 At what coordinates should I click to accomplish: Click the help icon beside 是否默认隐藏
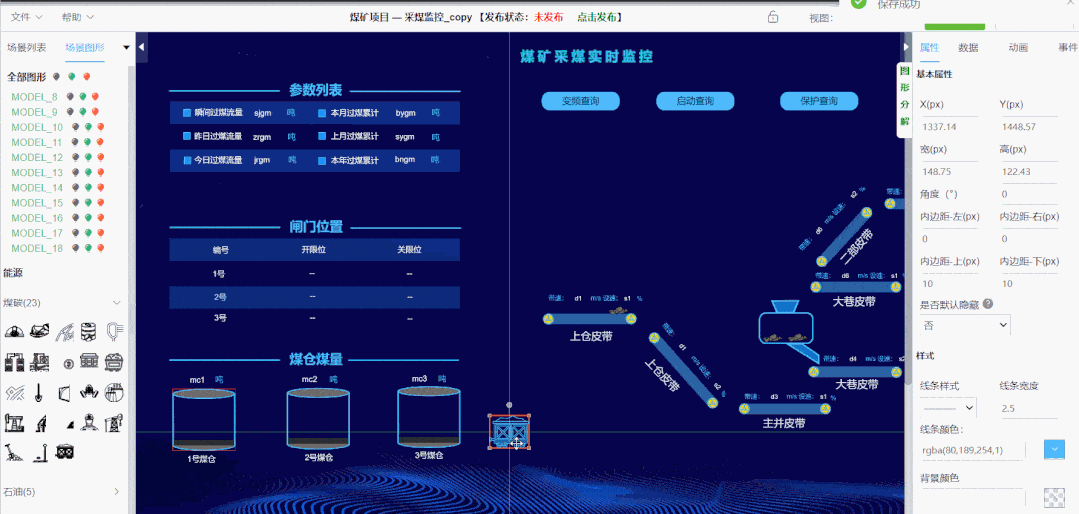[988, 303]
